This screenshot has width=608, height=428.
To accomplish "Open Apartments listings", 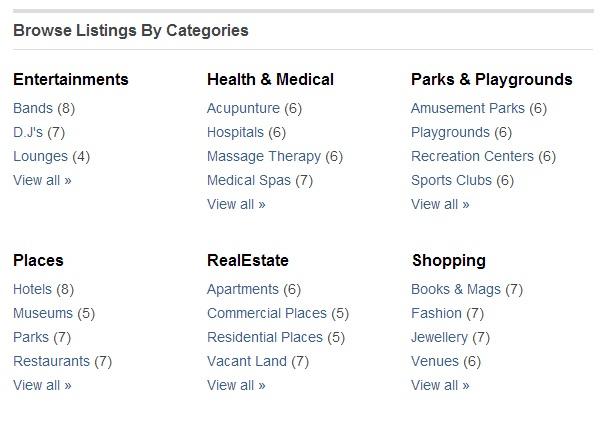I will (243, 289).
